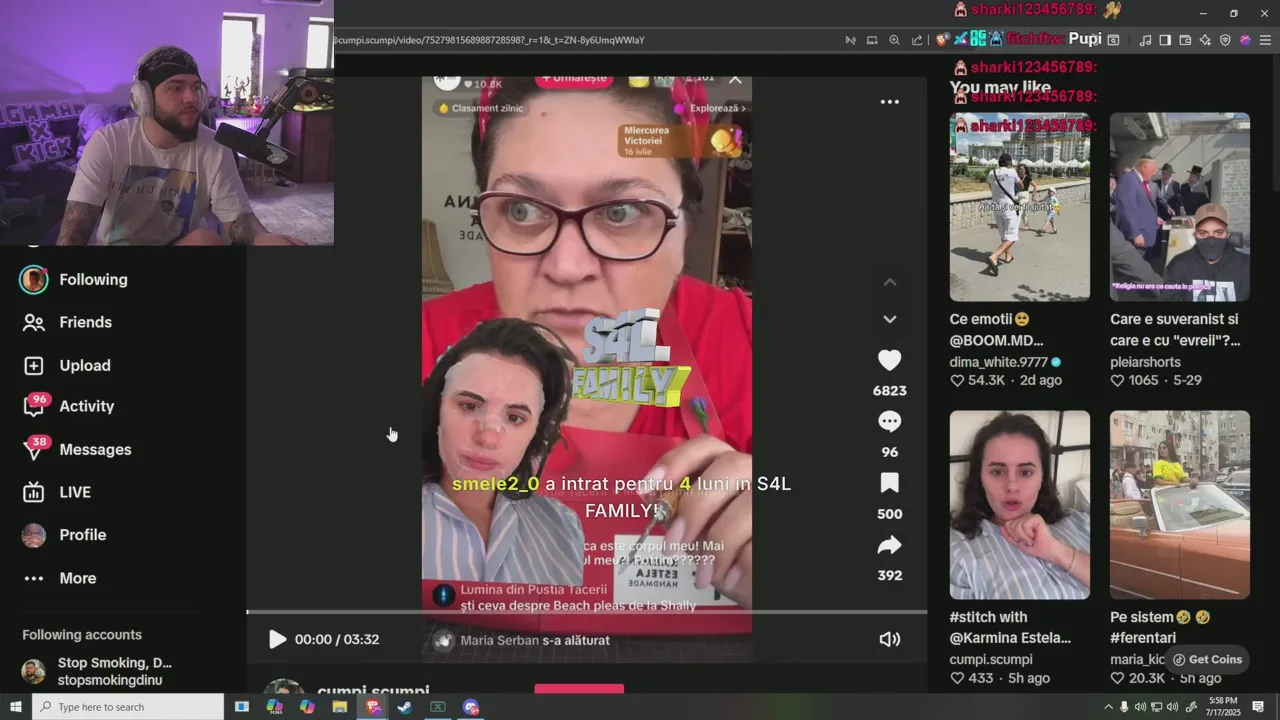Go to the previous video using up chevron
Screen dimensions: 1280x720
click(889, 282)
